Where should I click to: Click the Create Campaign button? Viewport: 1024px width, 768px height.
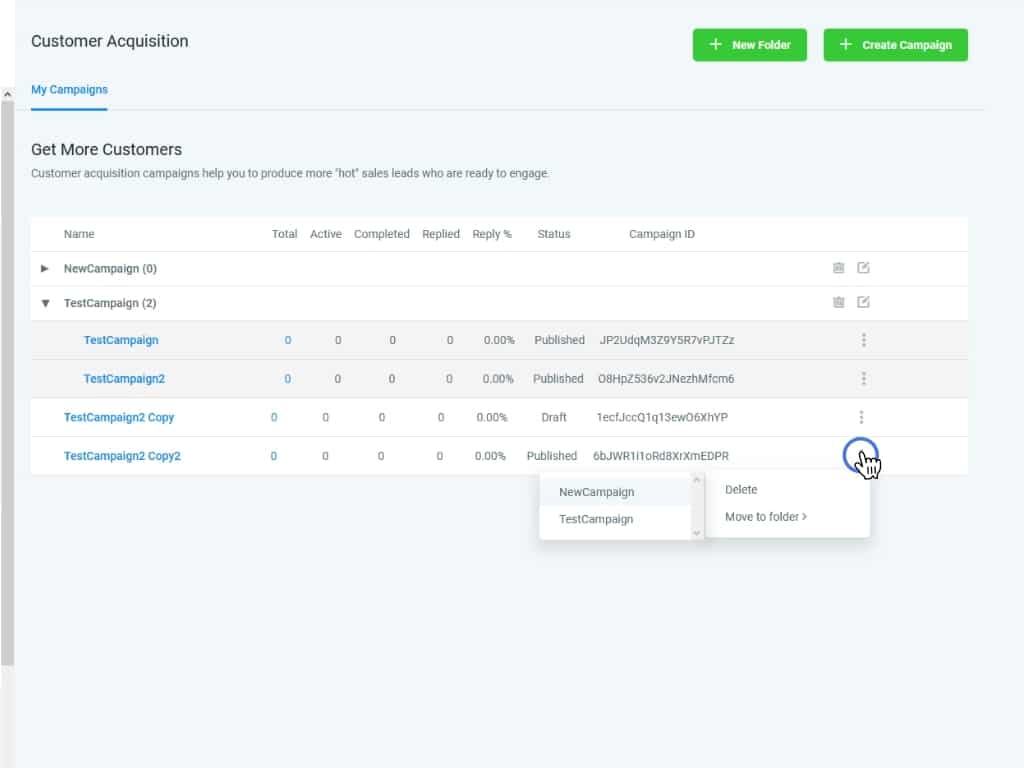point(895,45)
